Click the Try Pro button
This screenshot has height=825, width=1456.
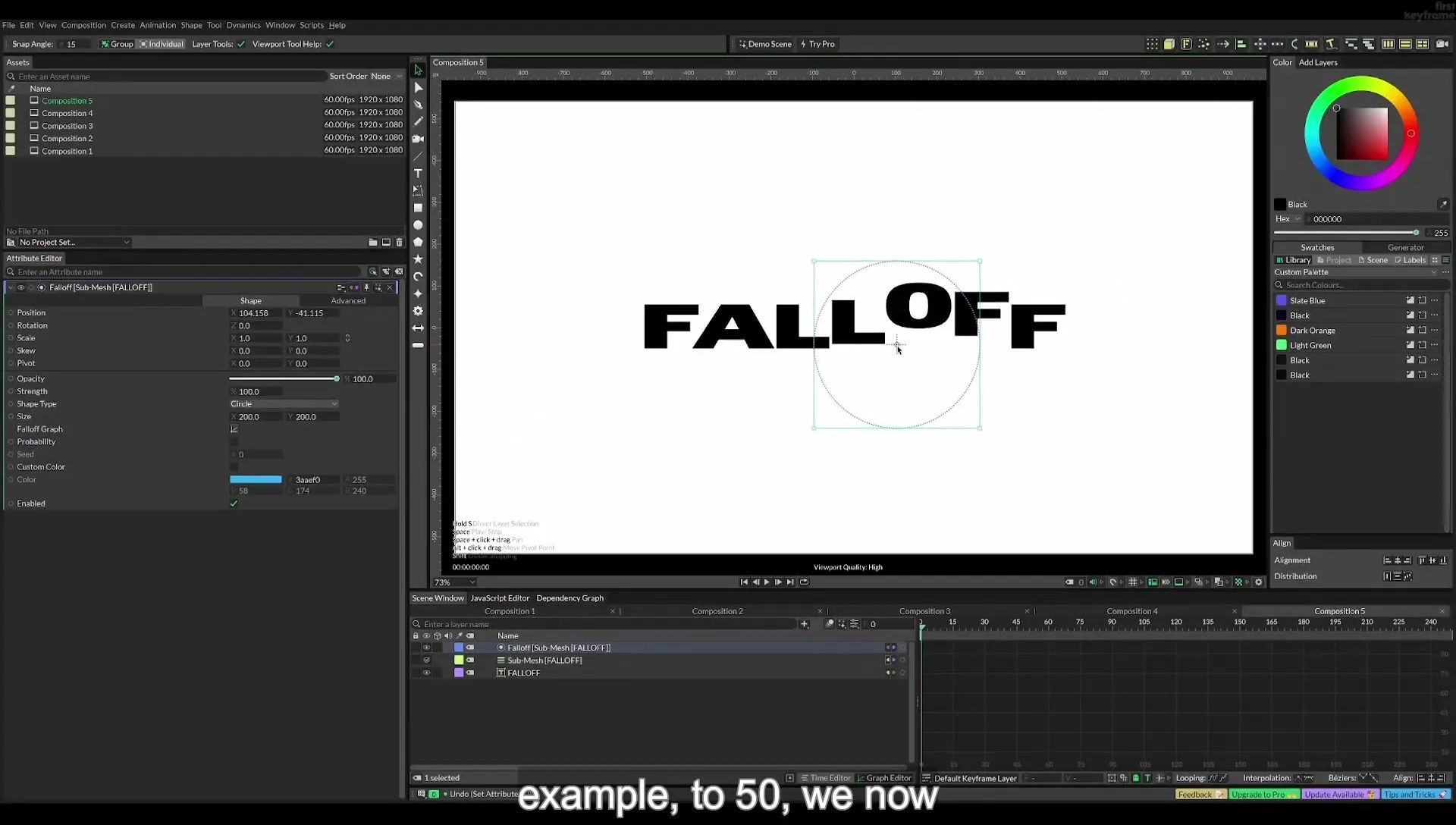(817, 44)
